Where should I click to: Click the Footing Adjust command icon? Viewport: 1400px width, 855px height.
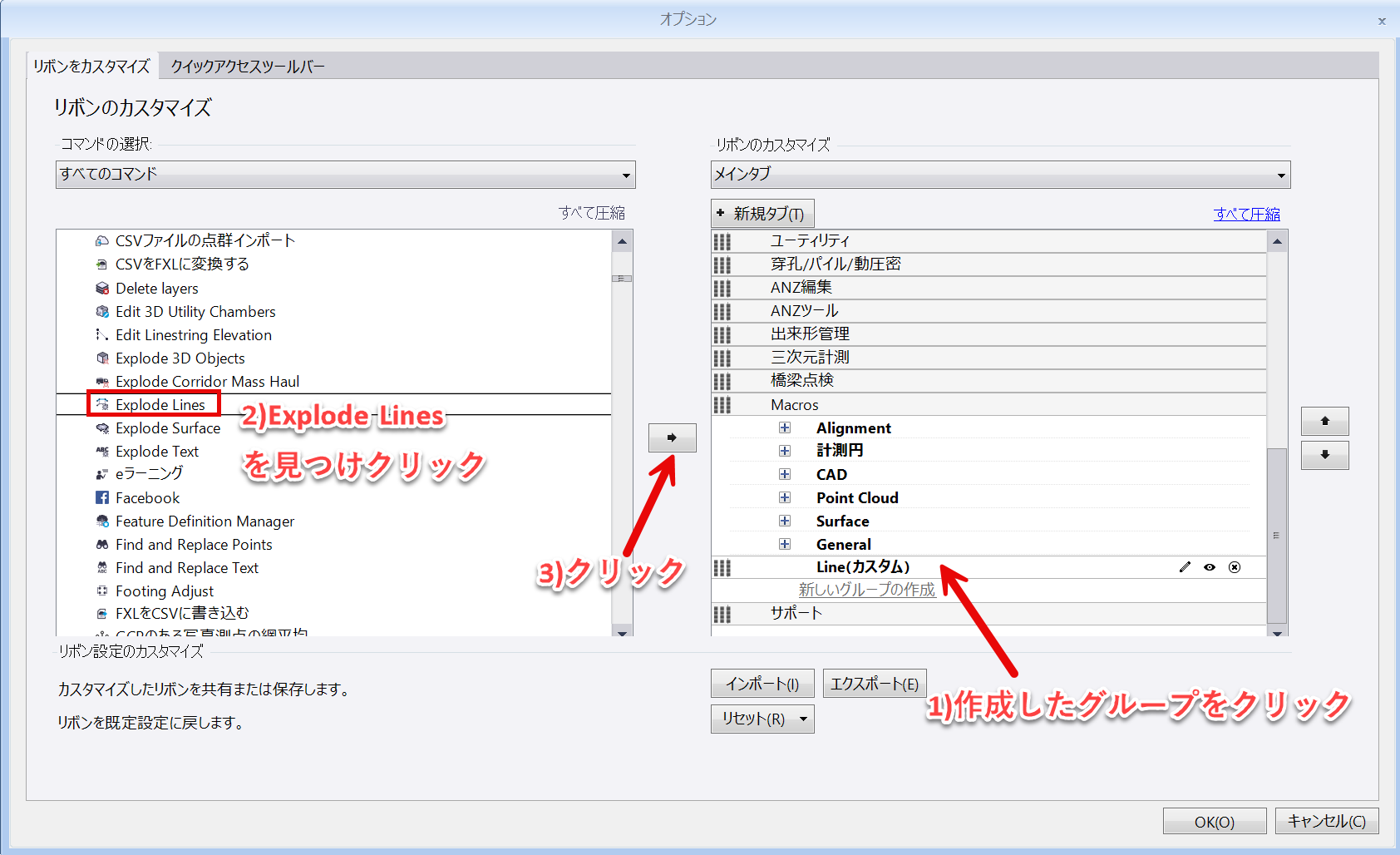pyautogui.click(x=102, y=591)
